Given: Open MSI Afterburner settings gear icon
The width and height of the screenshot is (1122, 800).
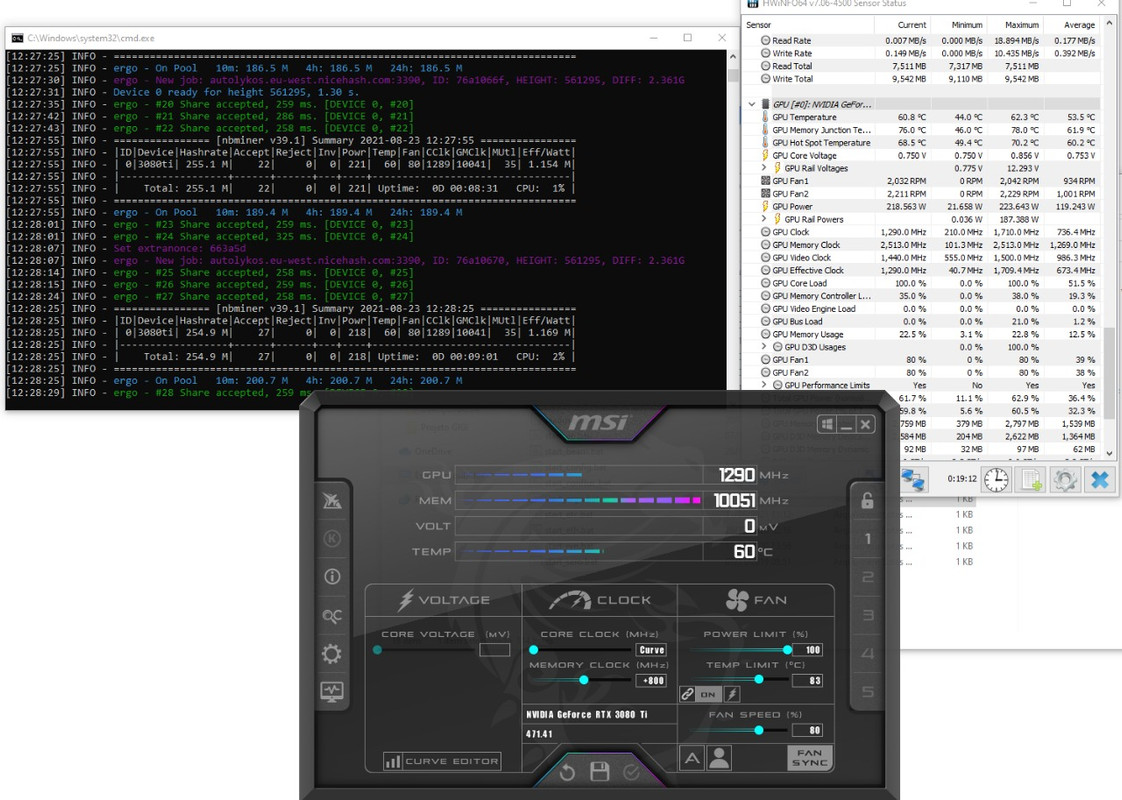Looking at the screenshot, I should pos(331,654).
